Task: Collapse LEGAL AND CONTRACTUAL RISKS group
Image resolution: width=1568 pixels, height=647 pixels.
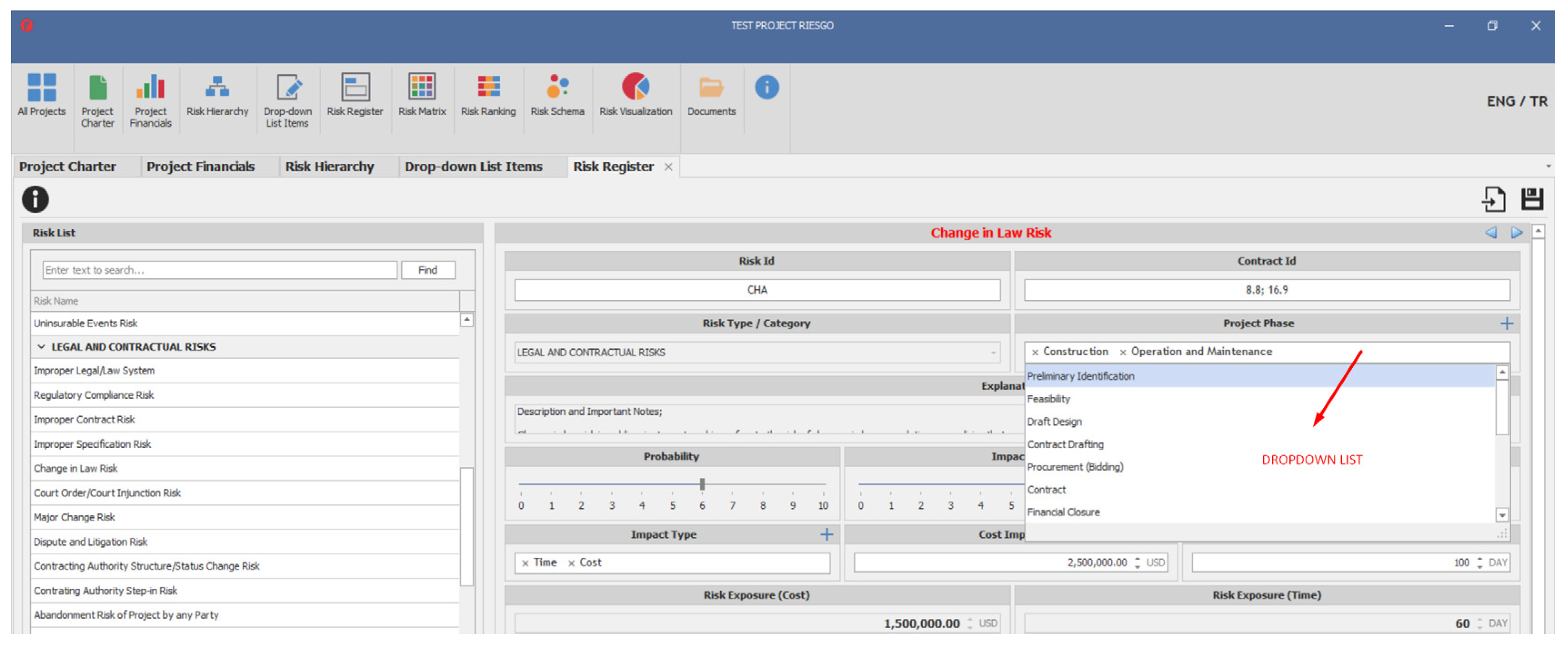Action: click(41, 347)
